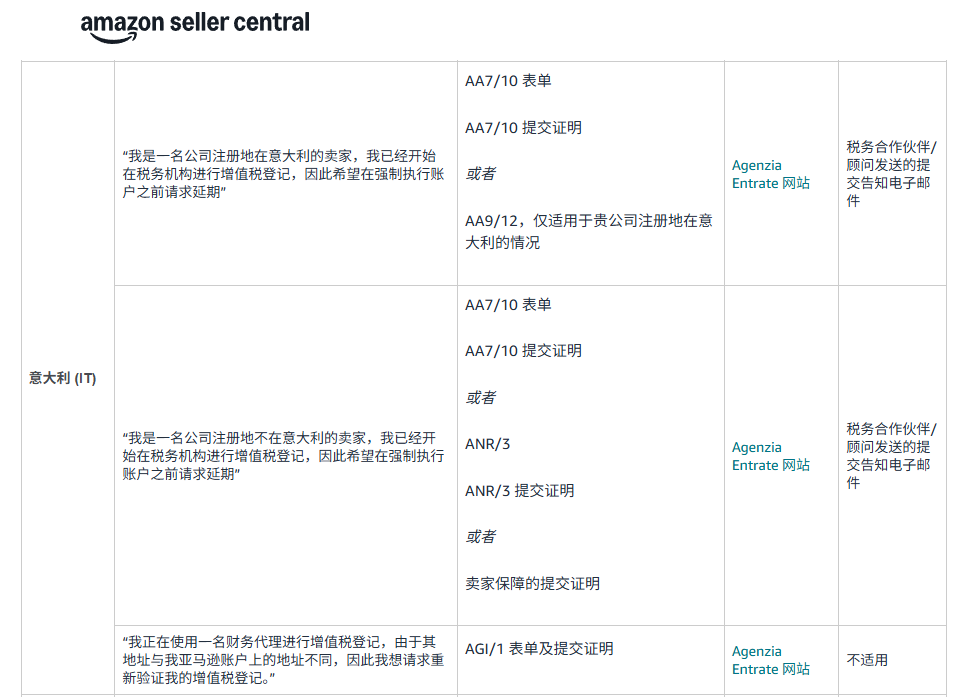
Task: Click the tax partner email cell in first row
Action: [x=890, y=174]
